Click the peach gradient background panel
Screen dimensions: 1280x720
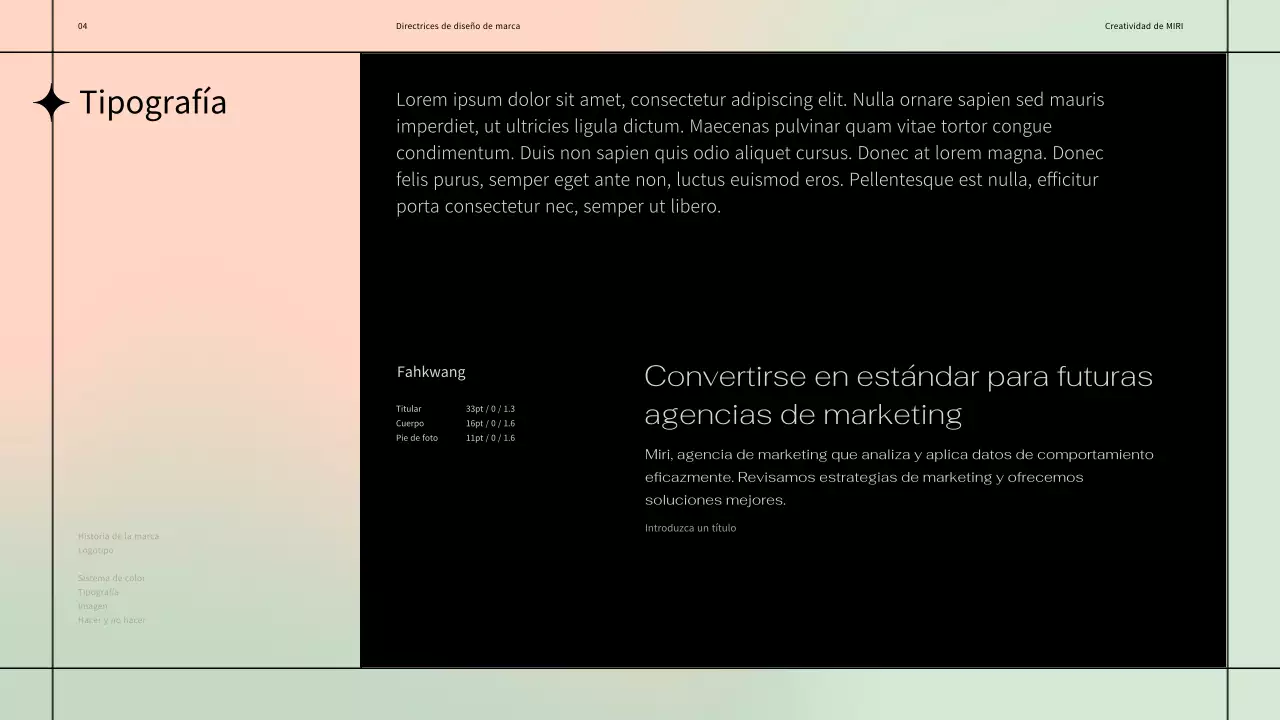pyautogui.click(x=200, y=300)
